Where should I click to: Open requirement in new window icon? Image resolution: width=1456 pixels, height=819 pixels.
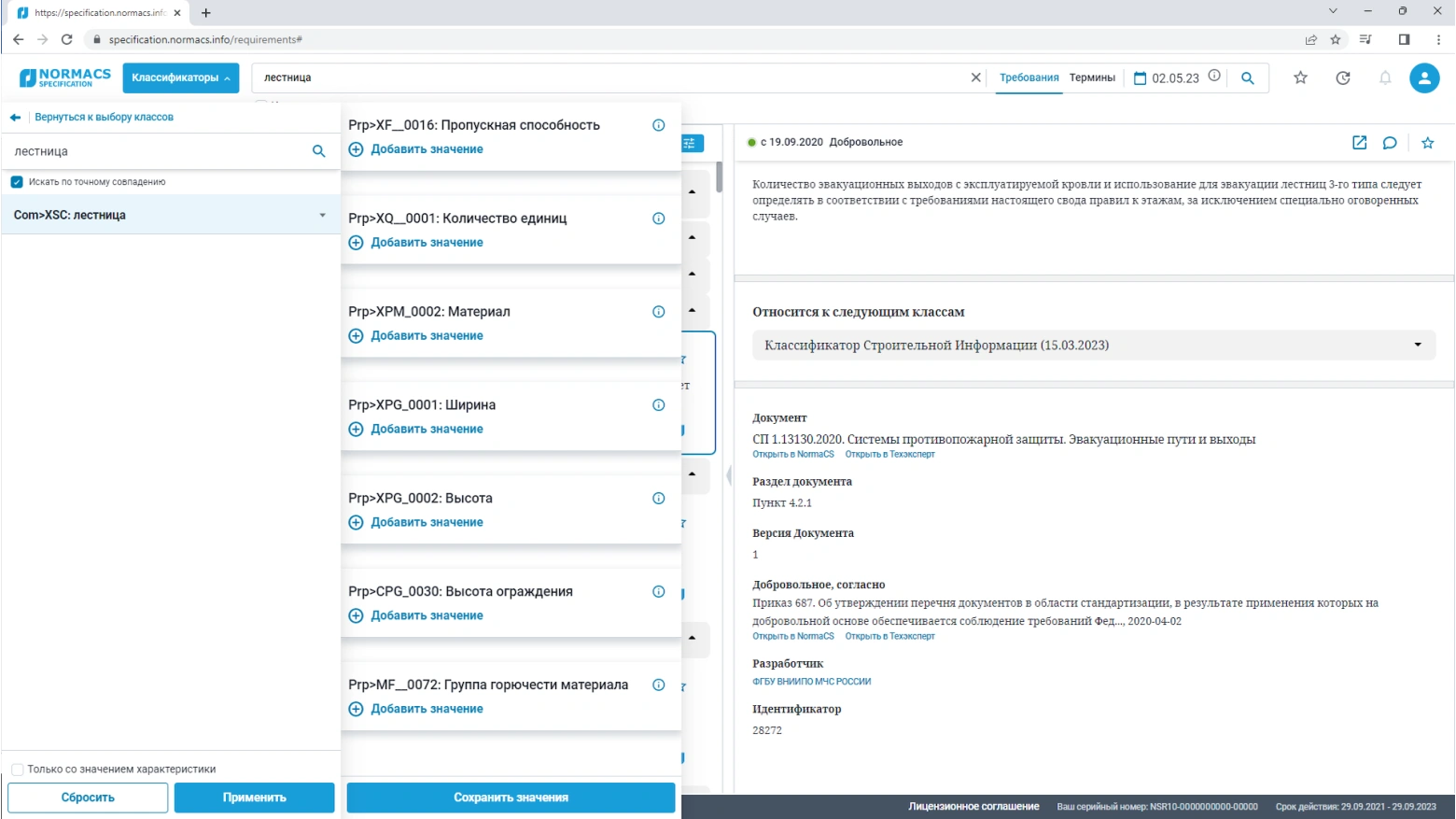pyautogui.click(x=1359, y=143)
